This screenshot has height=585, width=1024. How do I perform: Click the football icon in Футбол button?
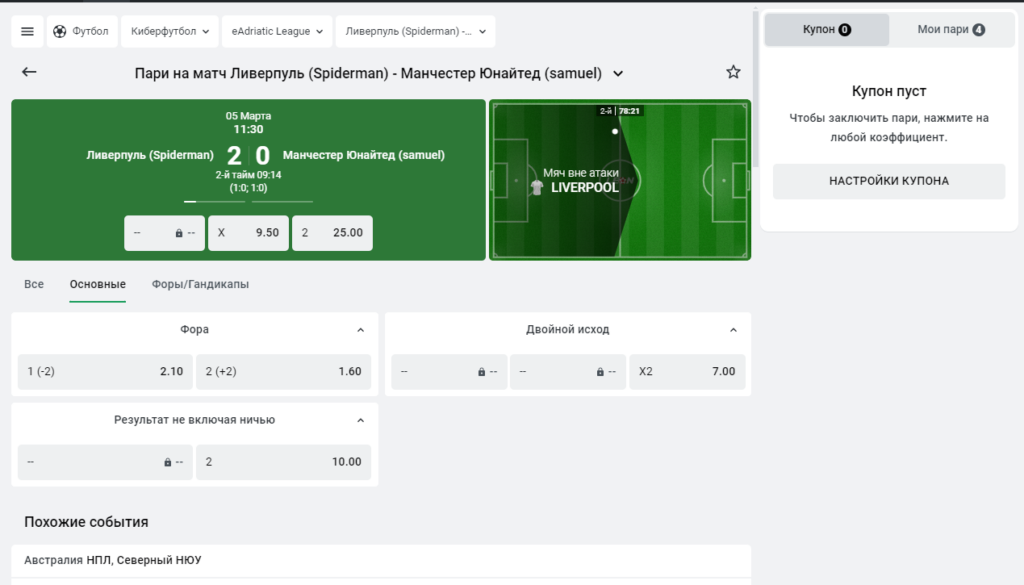click(x=59, y=31)
